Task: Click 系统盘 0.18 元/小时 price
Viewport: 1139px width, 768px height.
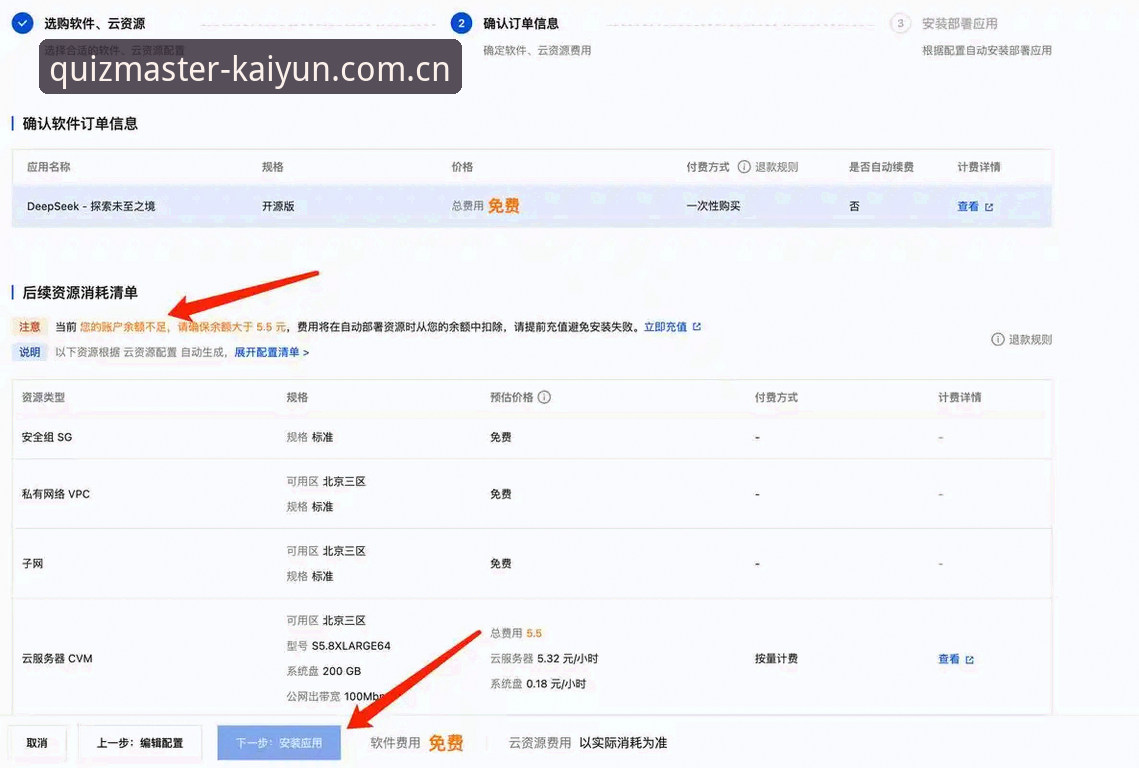Action: point(538,684)
